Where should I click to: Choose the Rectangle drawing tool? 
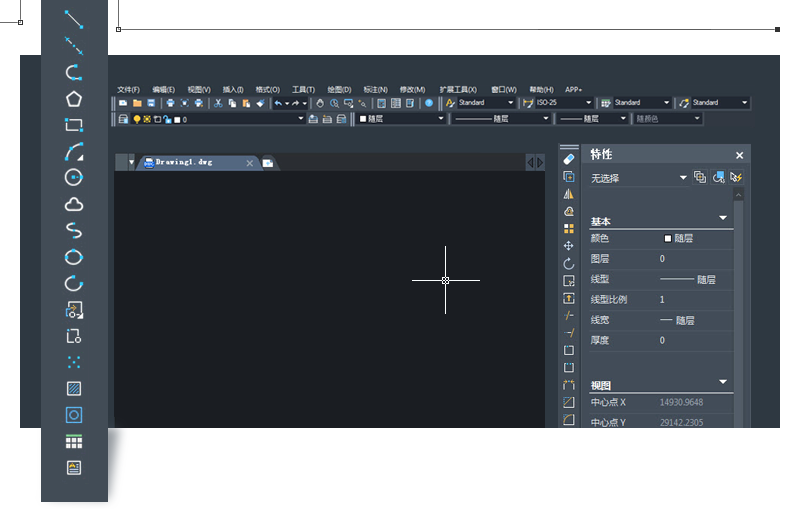pos(74,125)
